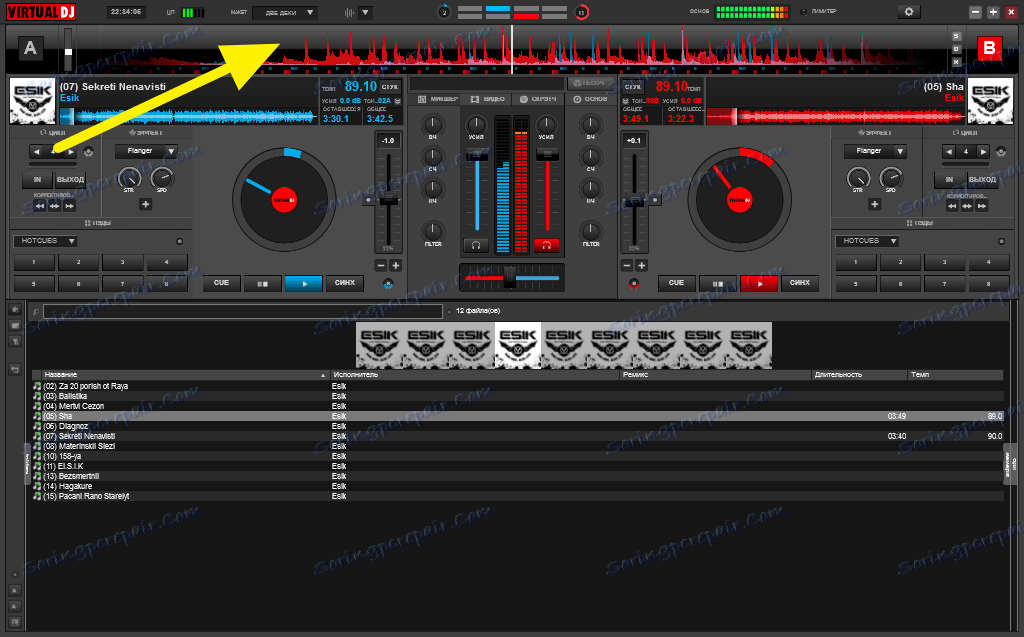
Task: Click the deck B pitch slider handle
Action: [634, 203]
